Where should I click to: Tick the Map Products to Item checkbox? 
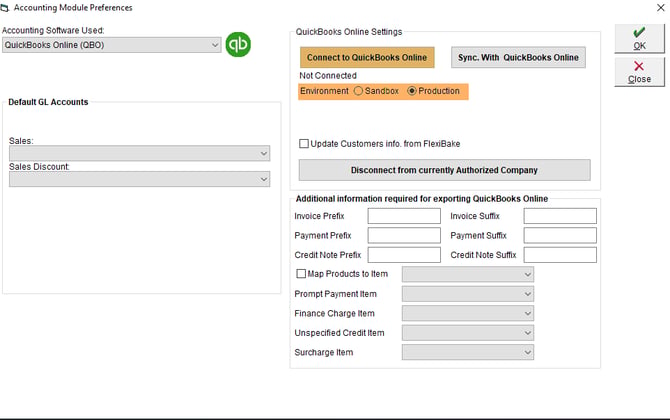point(301,273)
